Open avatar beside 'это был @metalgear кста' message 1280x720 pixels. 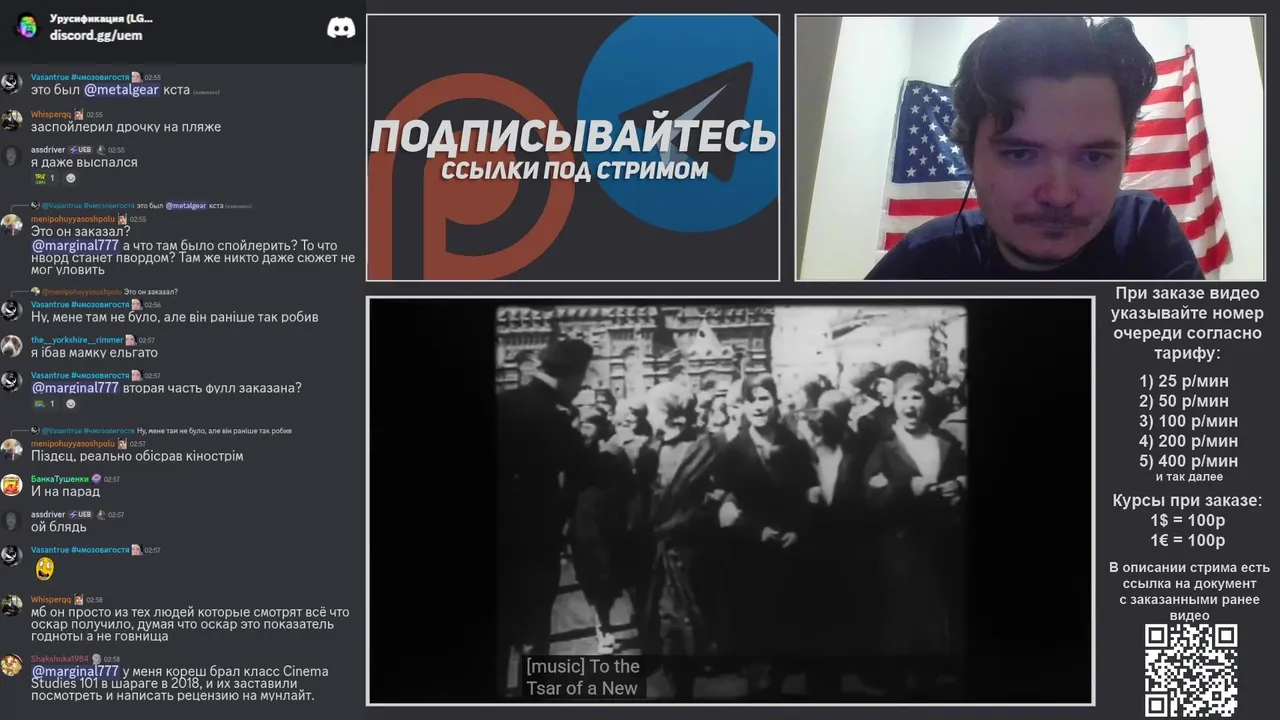tap(12, 84)
